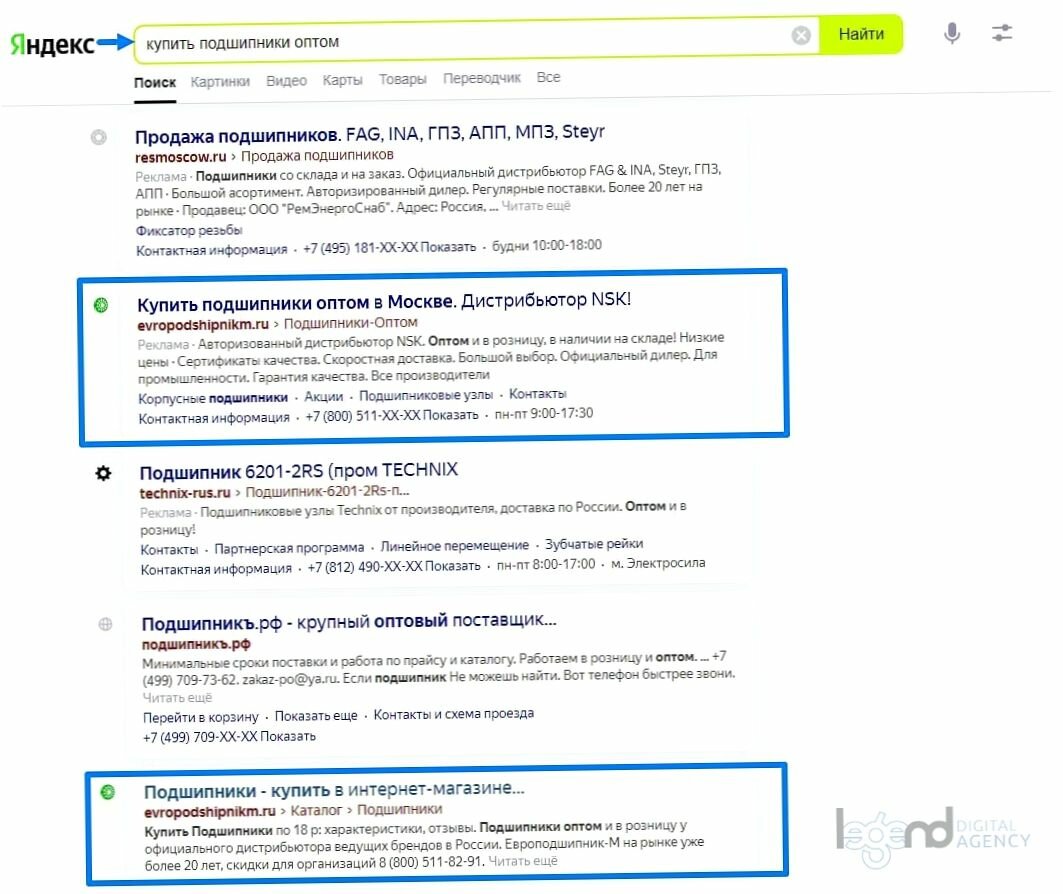
Task: Open 'Подшипникъ.рф - крупный оптовый поставщик' title
Action: click(349, 622)
